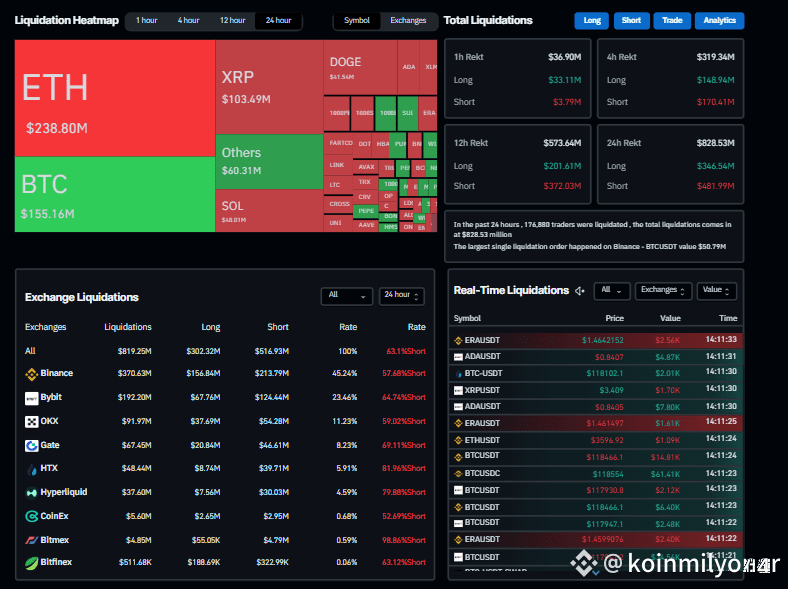Viewport: 788px width, 589px height.
Task: Click the AVAX heatmap tile
Action: coord(366,167)
